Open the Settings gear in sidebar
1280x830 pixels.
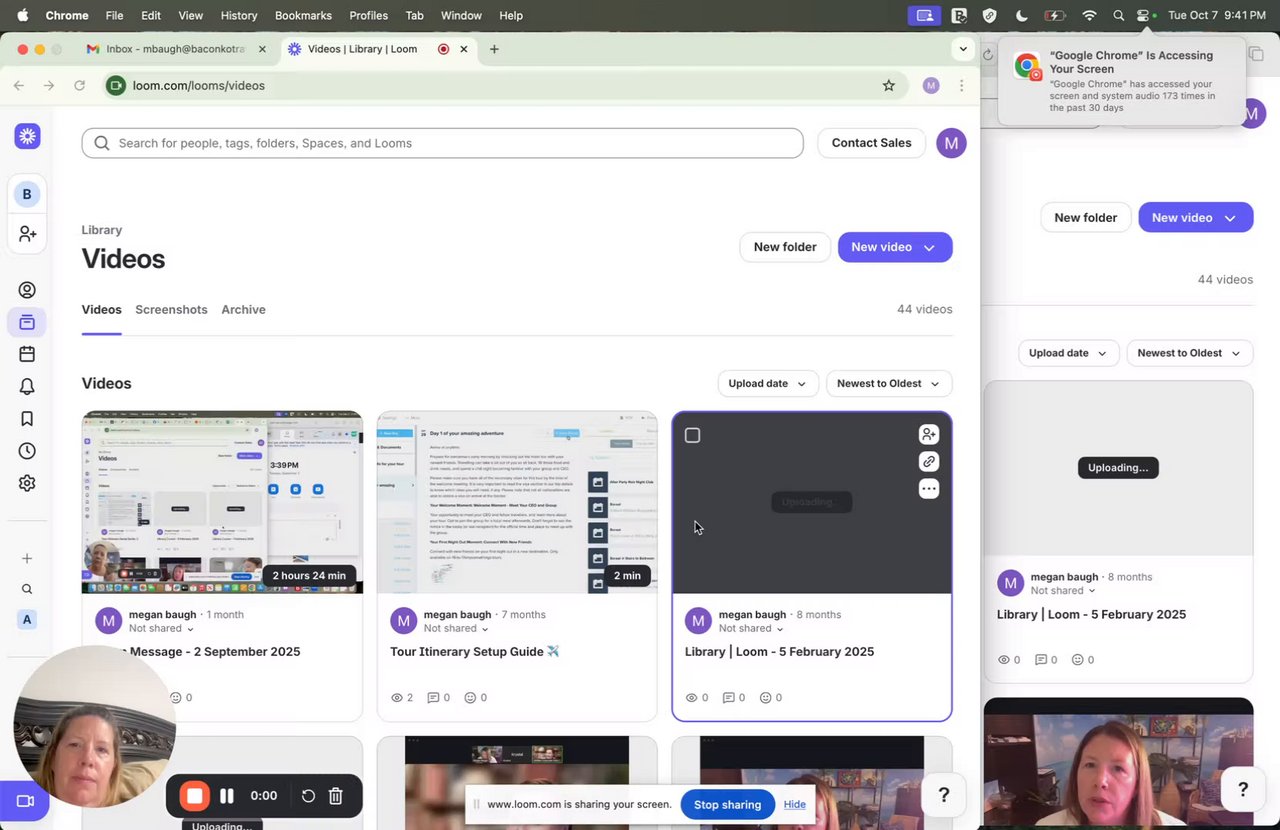pos(27,483)
